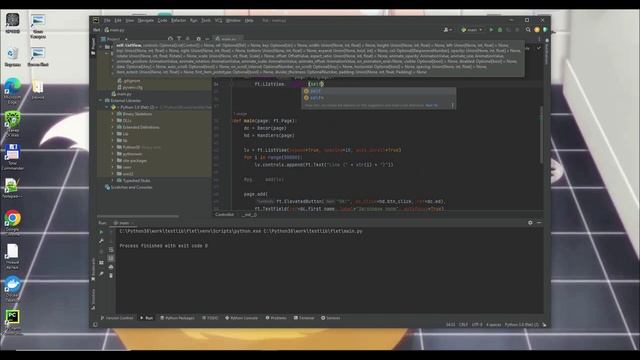Screen dimensions: 640x360
Task: Click the trash clear-all icon in Run panel
Action: (111, 276)
